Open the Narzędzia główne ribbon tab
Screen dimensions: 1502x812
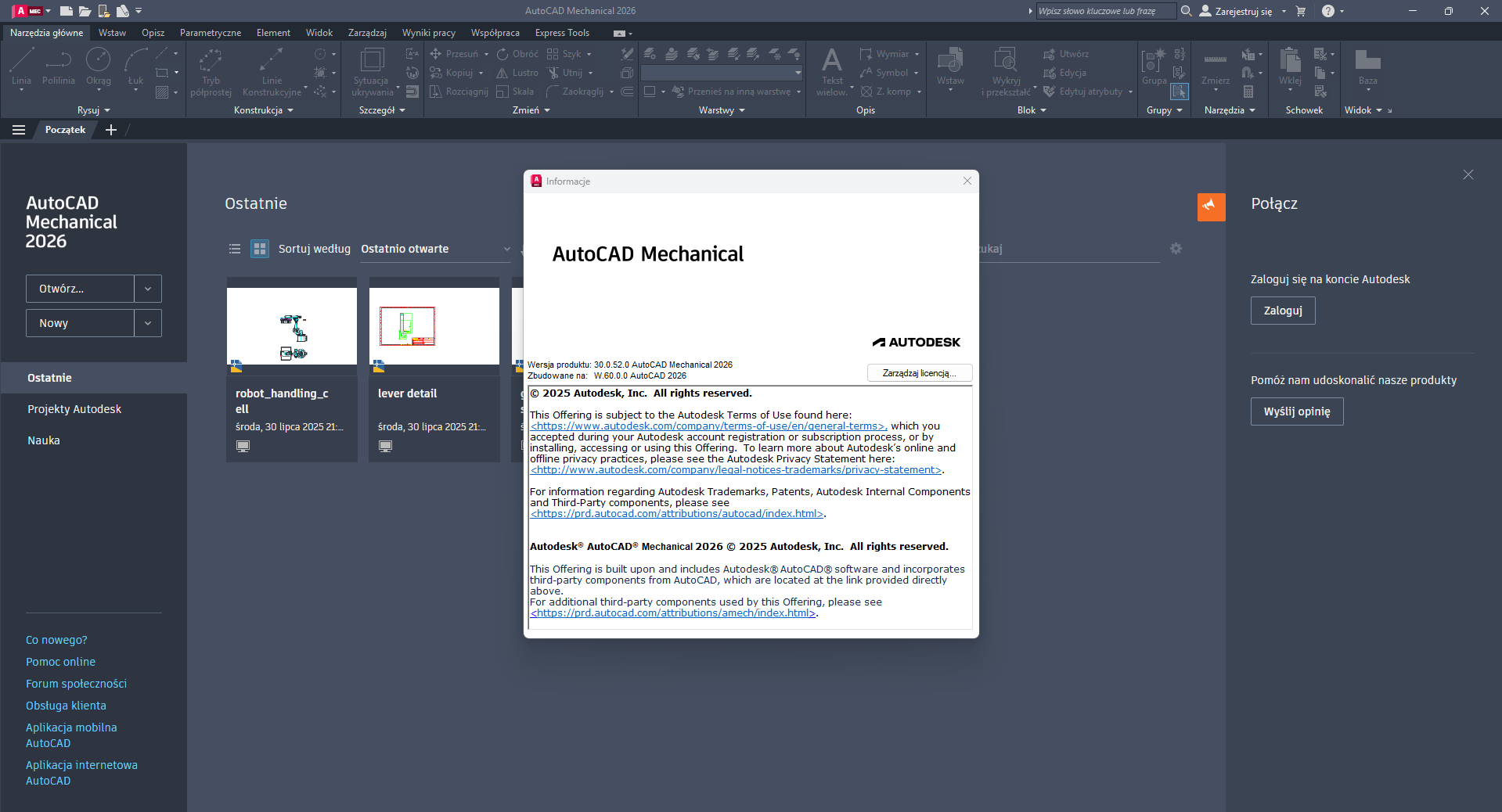click(47, 33)
